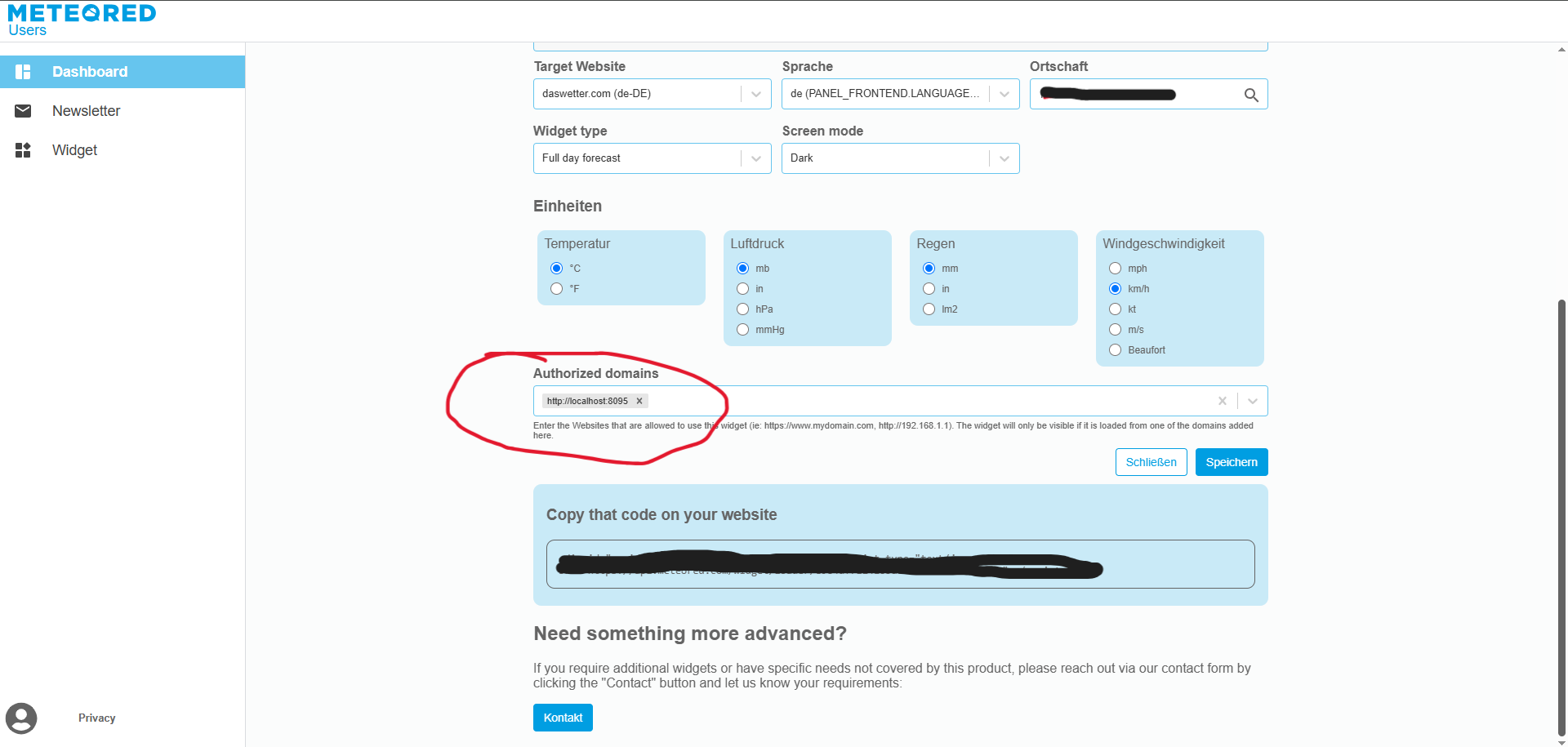
Task: Click the Speichern button
Action: pyautogui.click(x=1232, y=462)
